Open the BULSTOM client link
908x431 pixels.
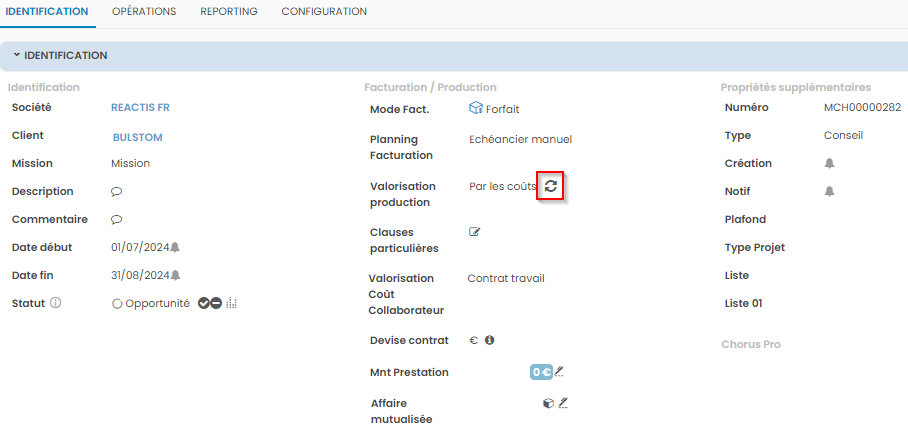137,137
